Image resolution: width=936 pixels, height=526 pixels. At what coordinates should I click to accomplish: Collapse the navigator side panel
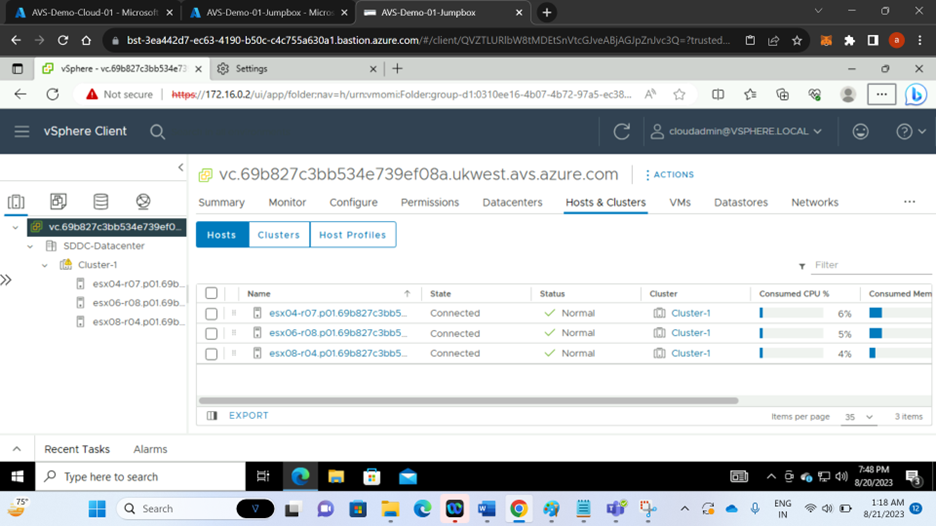click(x=181, y=168)
